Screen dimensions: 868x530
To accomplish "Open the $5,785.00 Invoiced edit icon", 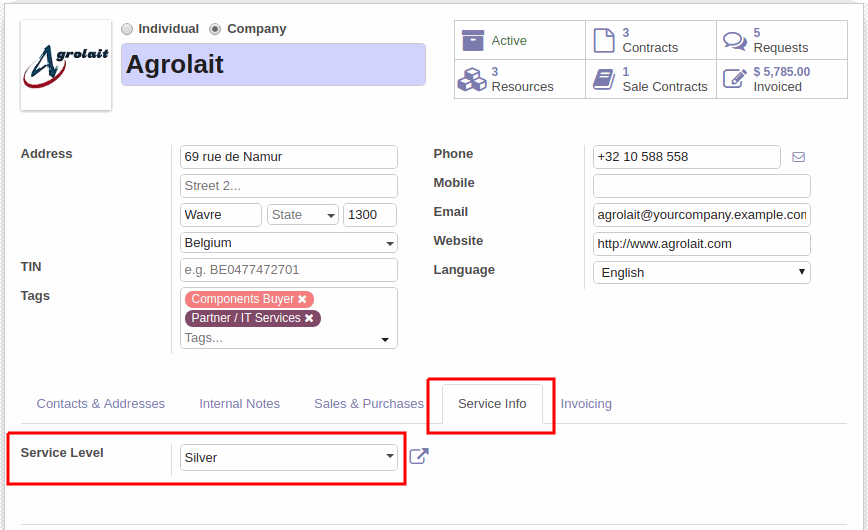I will pyautogui.click(x=735, y=79).
